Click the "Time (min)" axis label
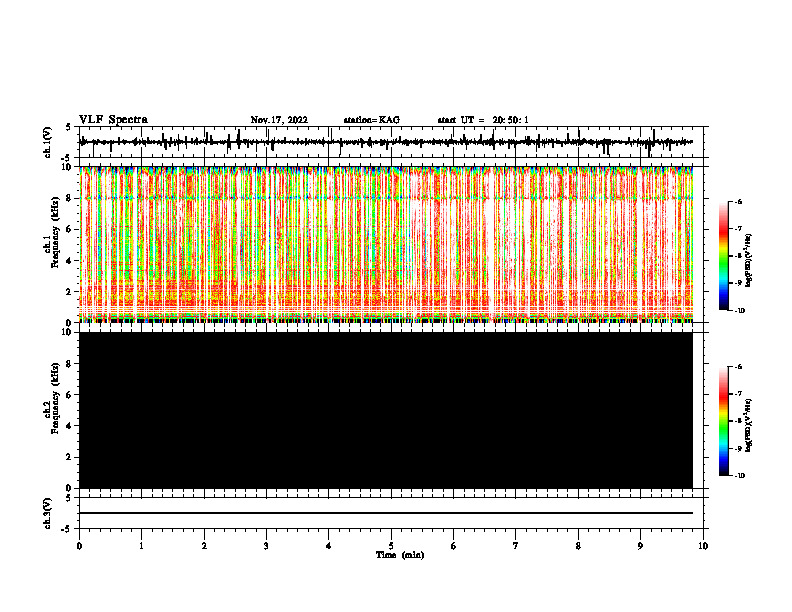Image resolution: width=792 pixels, height=612 pixels. (x=400, y=555)
